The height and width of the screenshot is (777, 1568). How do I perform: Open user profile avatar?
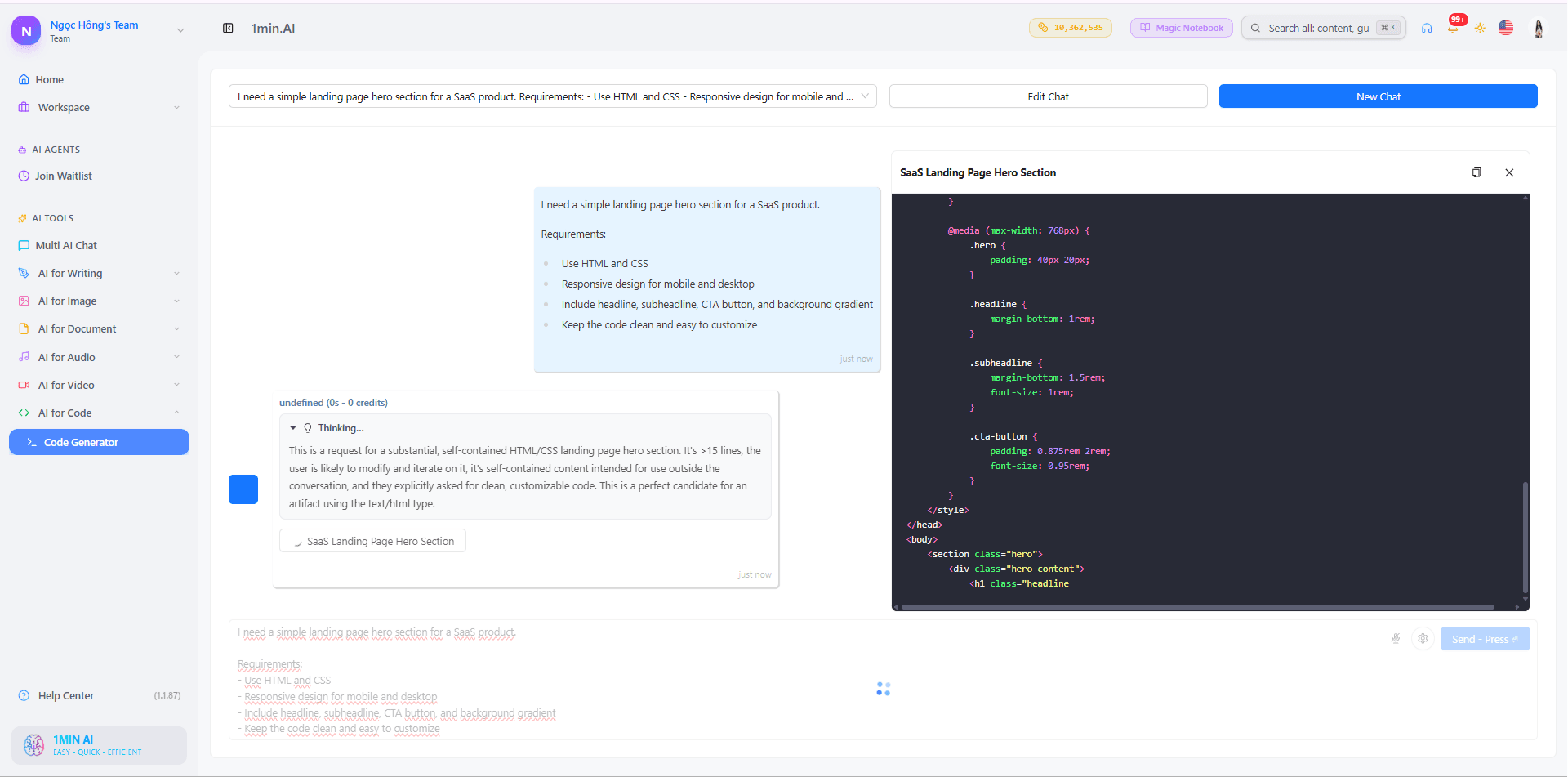[1539, 28]
